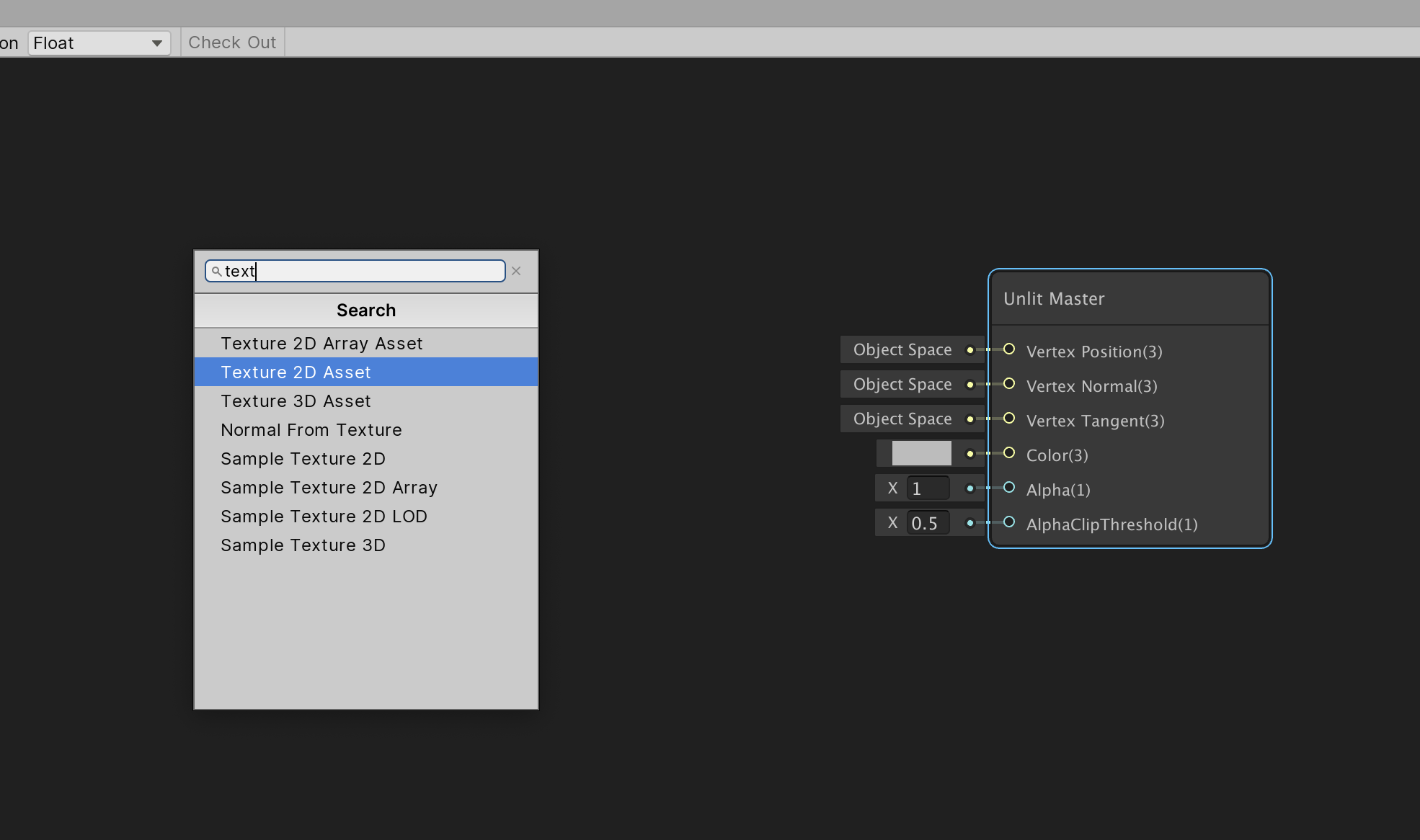The image size is (1420, 840).
Task: Open the Float precision dropdown
Action: point(99,43)
